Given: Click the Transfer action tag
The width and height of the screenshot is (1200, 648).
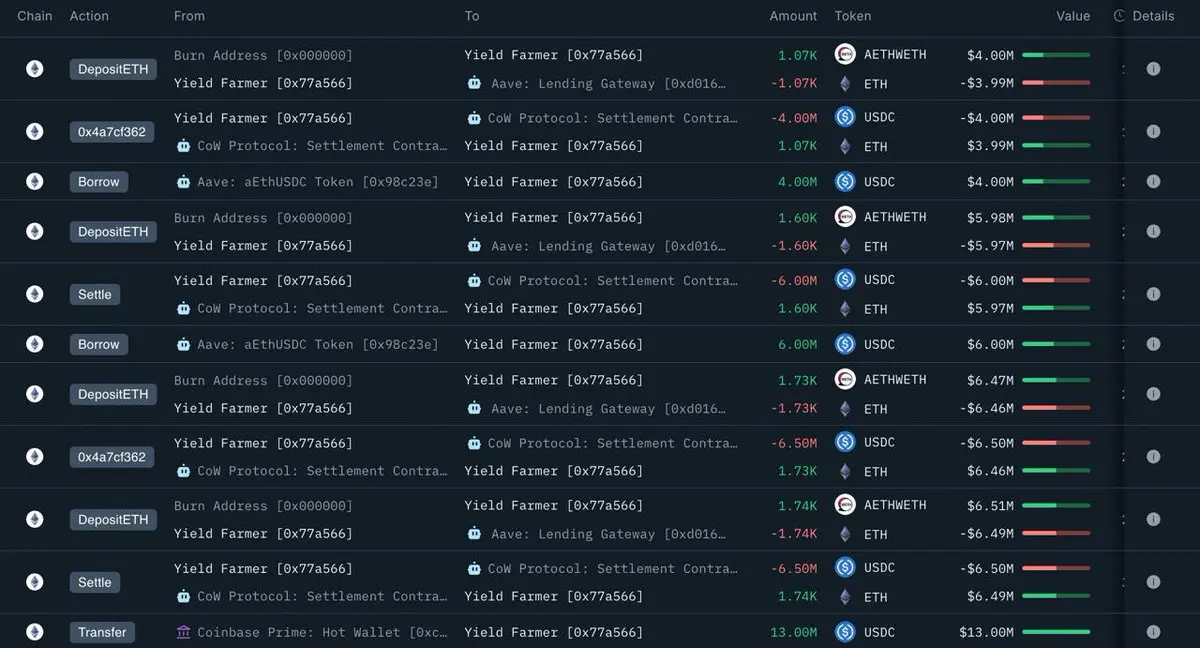Looking at the screenshot, I should (x=102, y=632).
